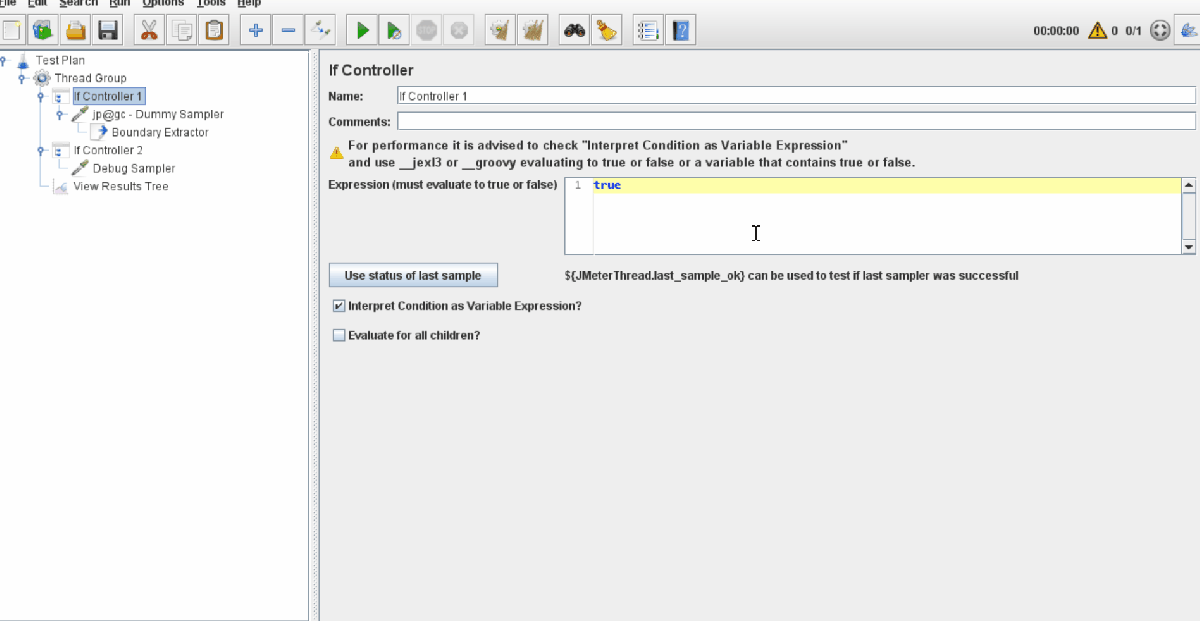This screenshot has width=1200, height=621.
Task: Collapse all nodes with minus icon
Action: point(288,30)
